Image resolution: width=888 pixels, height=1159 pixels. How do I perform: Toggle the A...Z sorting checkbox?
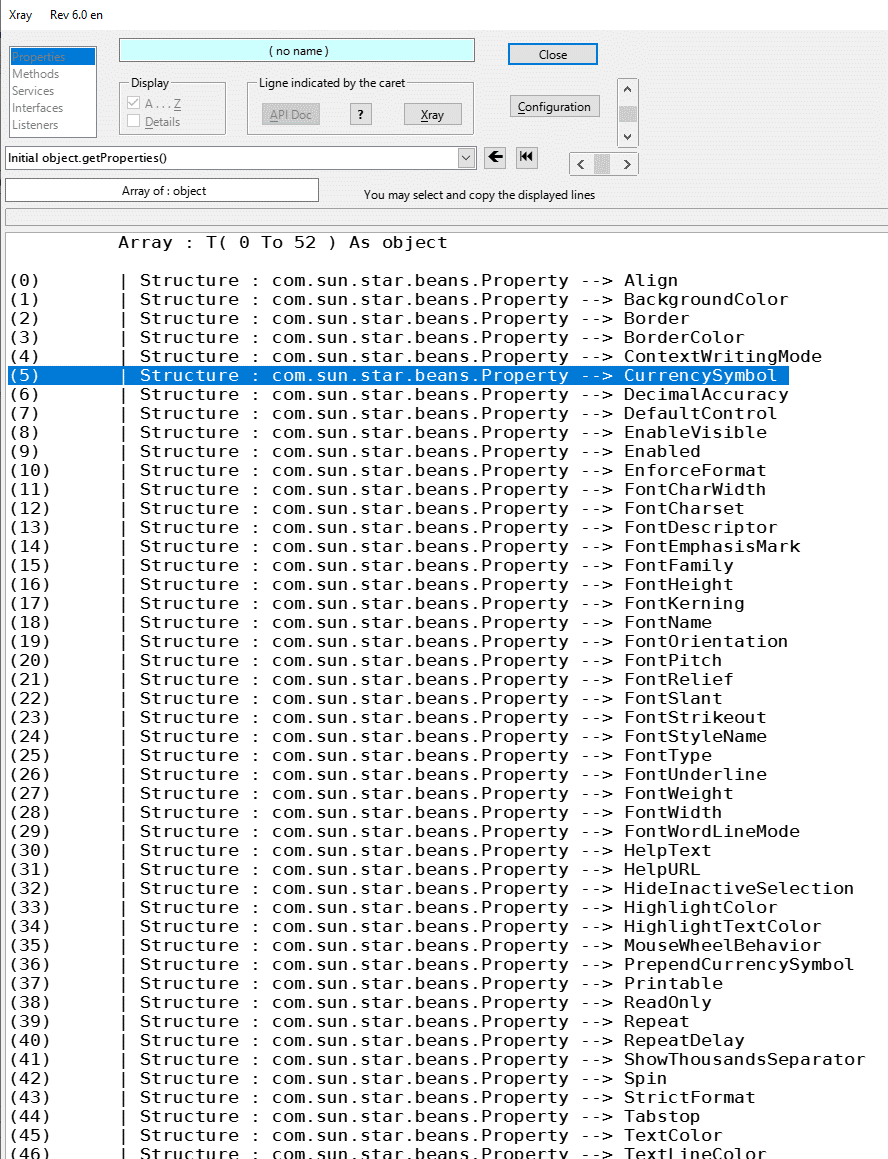coord(134,104)
